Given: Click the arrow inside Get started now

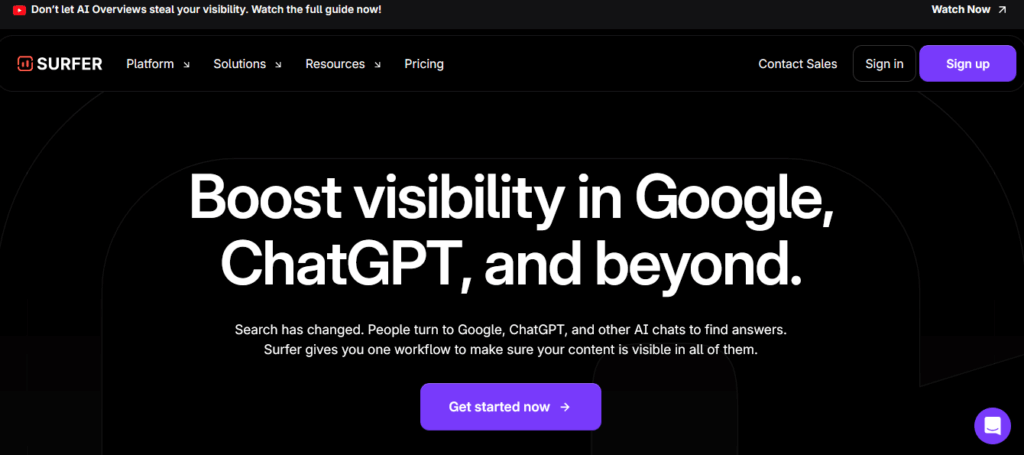Looking at the screenshot, I should click(x=565, y=407).
